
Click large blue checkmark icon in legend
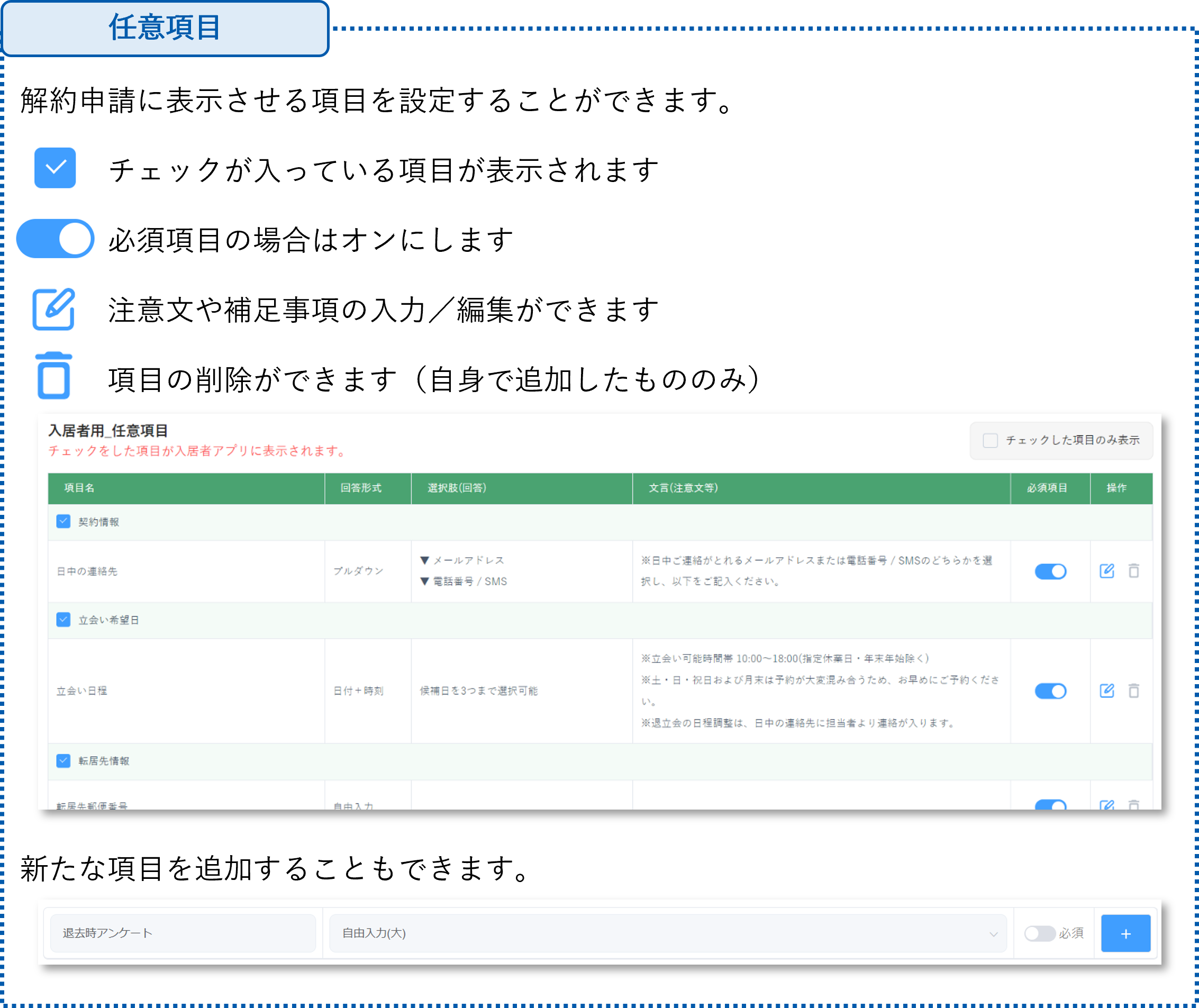(x=55, y=167)
